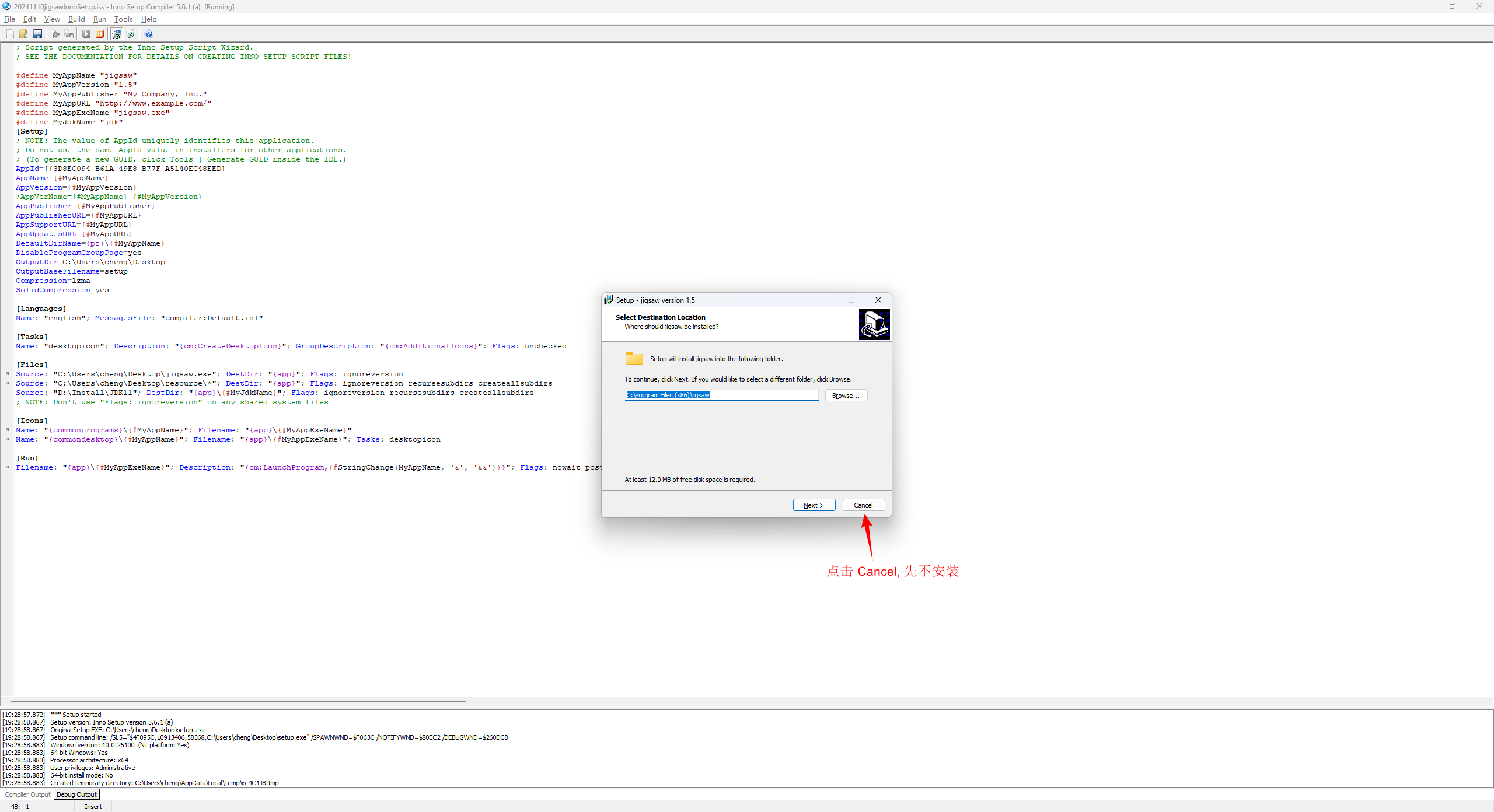Open the Build menu
1494x812 pixels.
pos(76,19)
